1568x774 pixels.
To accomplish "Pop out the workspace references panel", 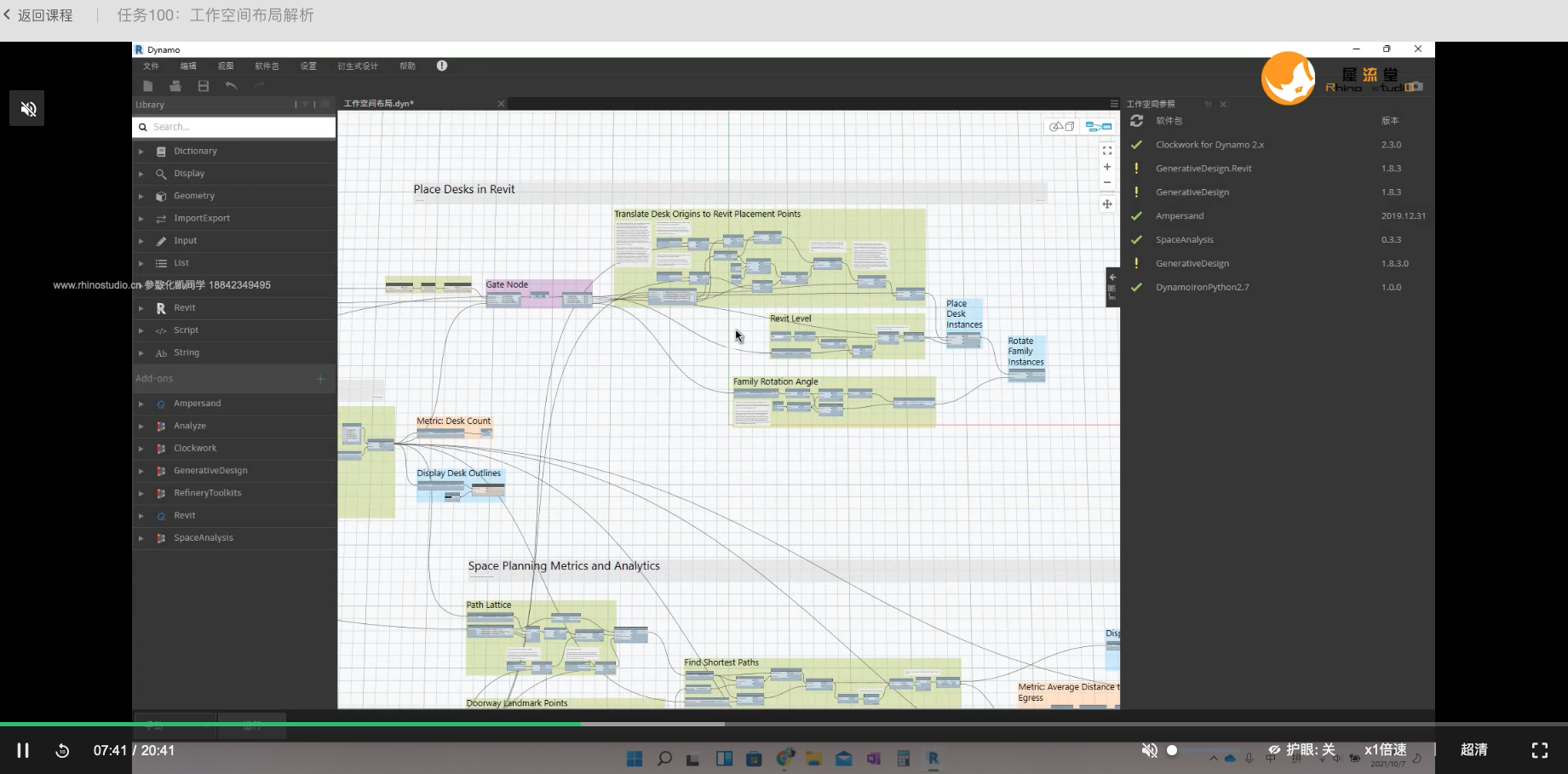I will tap(1208, 104).
